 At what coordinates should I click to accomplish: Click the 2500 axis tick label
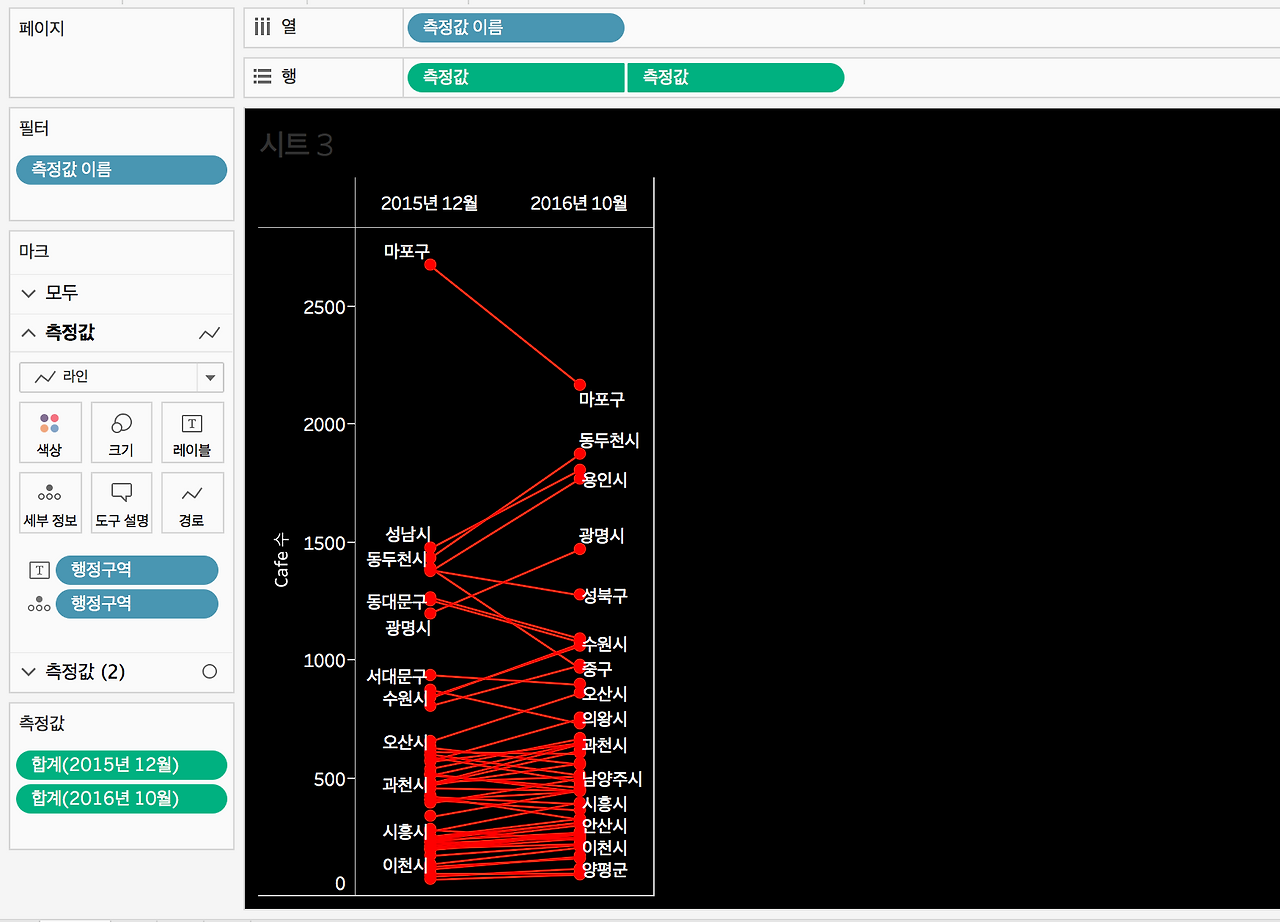coord(324,307)
